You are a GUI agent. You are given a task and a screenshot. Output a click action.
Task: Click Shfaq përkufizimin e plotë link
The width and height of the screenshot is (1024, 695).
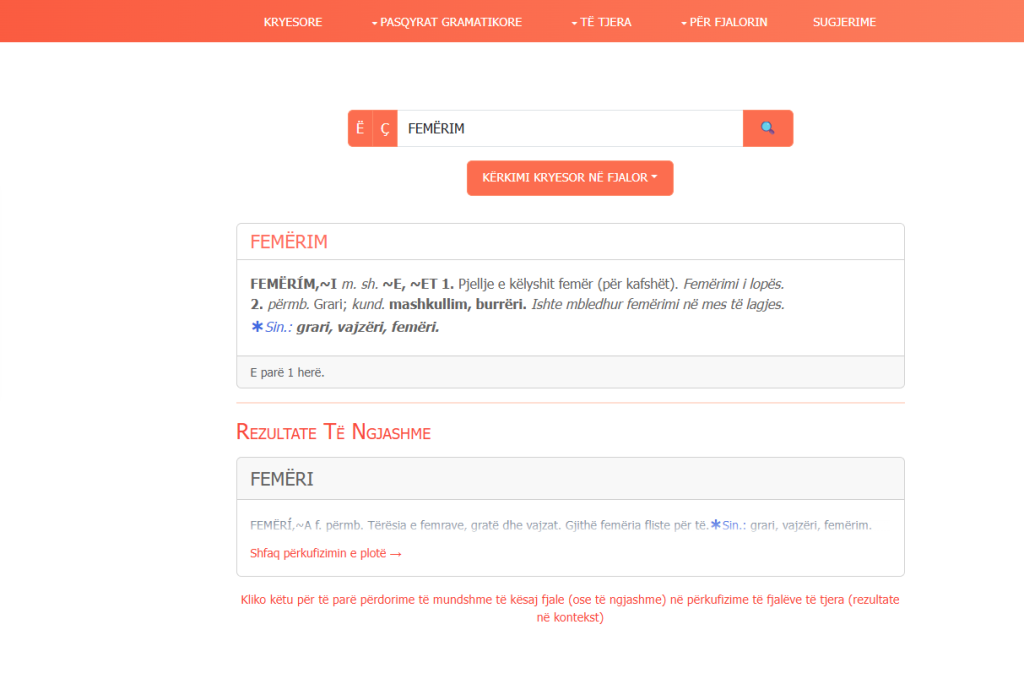click(x=326, y=553)
